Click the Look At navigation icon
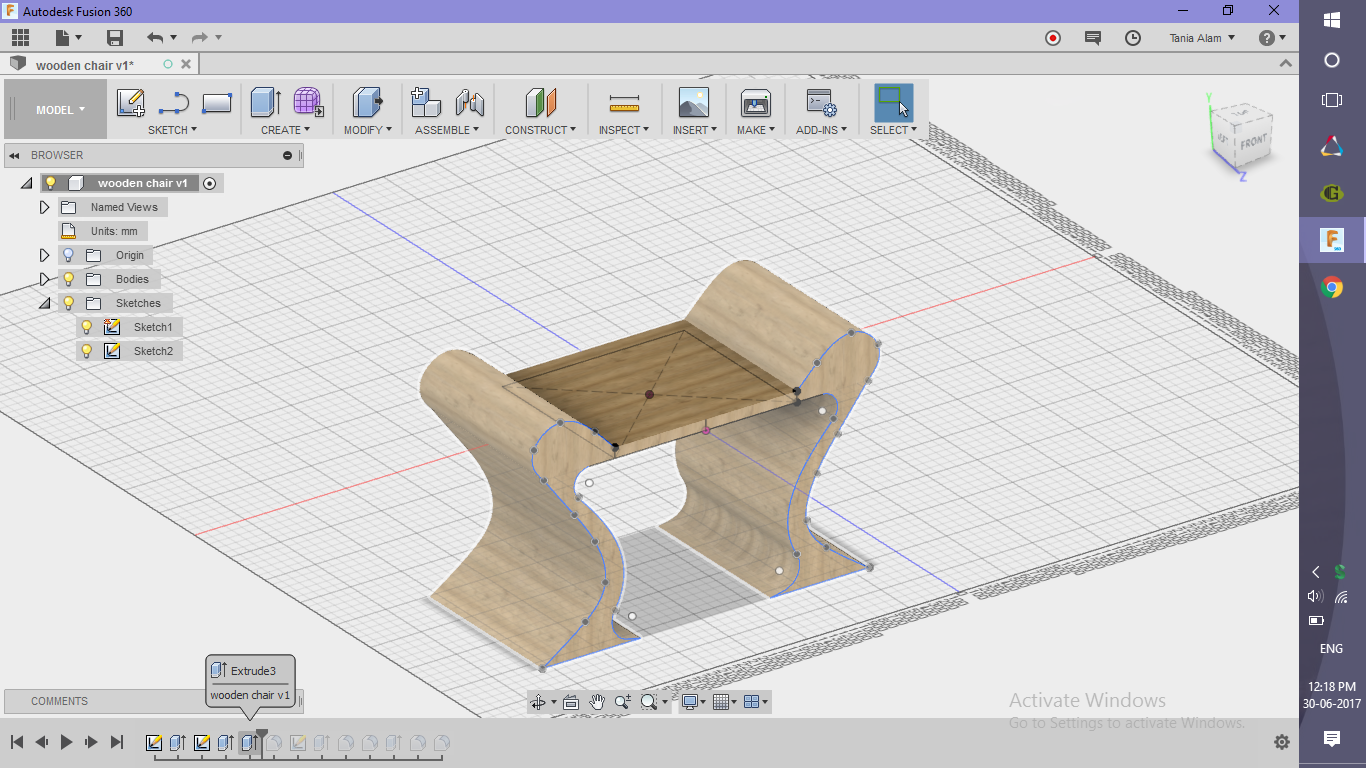This screenshot has width=1366, height=768. [571, 702]
